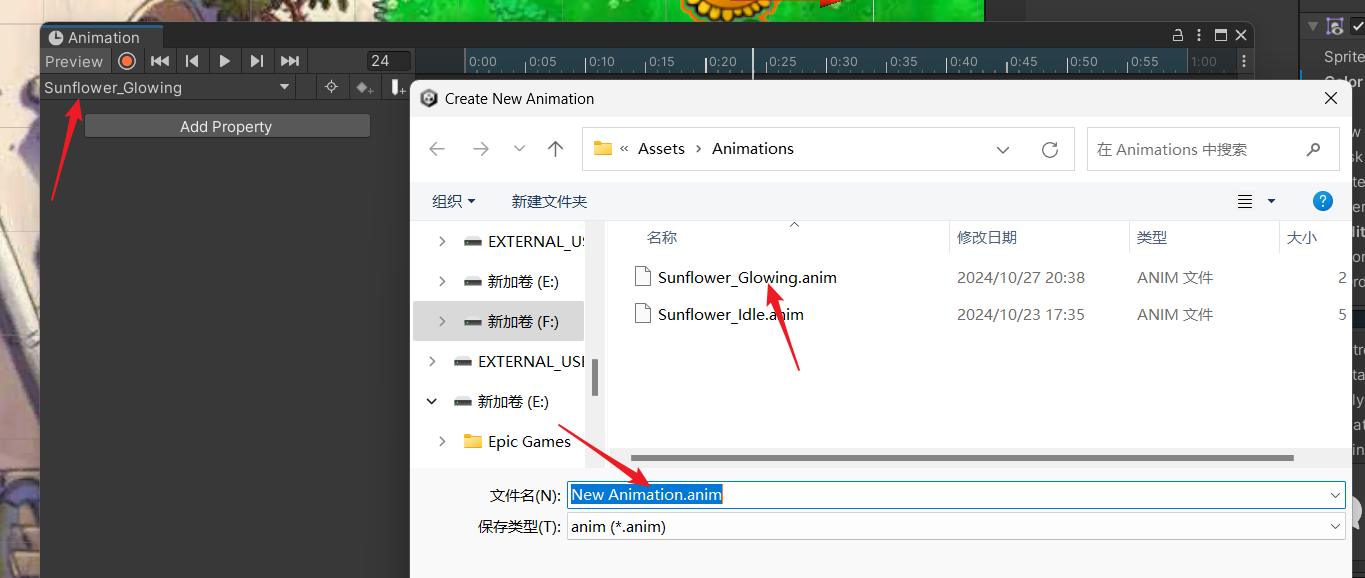Expand the 新加卷 (F:) drive node
Image resolution: width=1365 pixels, height=578 pixels.
pyautogui.click(x=442, y=321)
